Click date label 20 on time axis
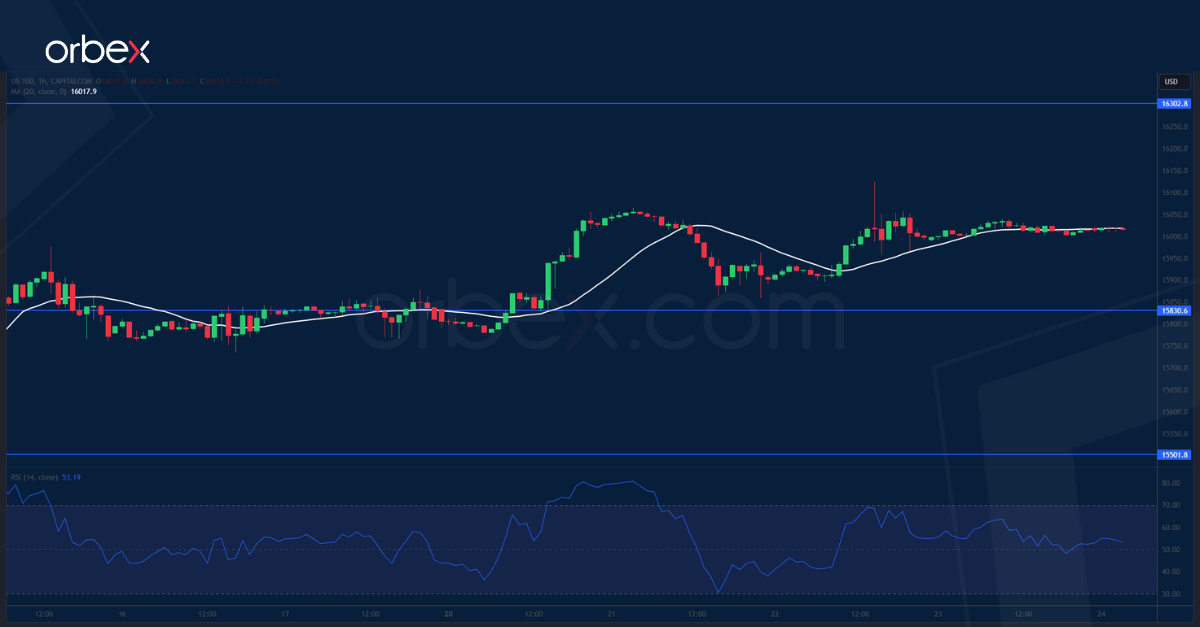 click(448, 613)
